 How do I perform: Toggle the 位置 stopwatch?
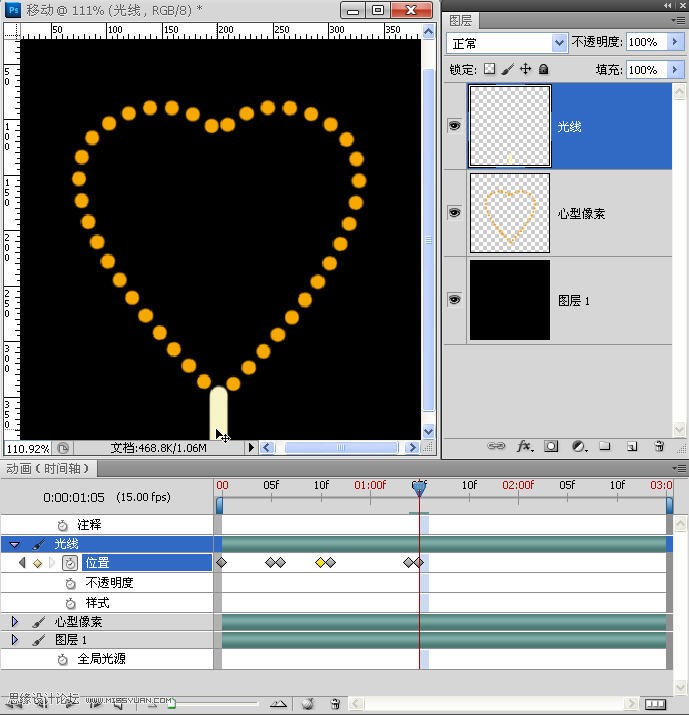(x=70, y=563)
